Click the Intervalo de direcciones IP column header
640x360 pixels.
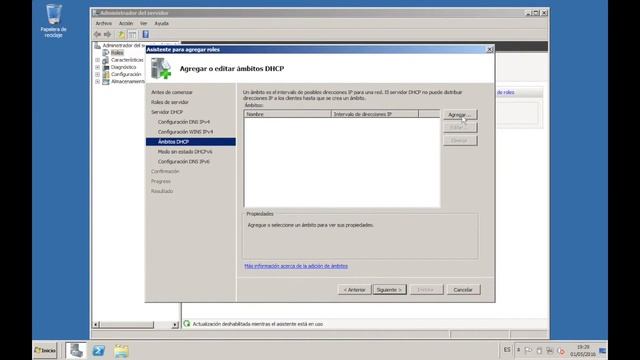pos(375,114)
